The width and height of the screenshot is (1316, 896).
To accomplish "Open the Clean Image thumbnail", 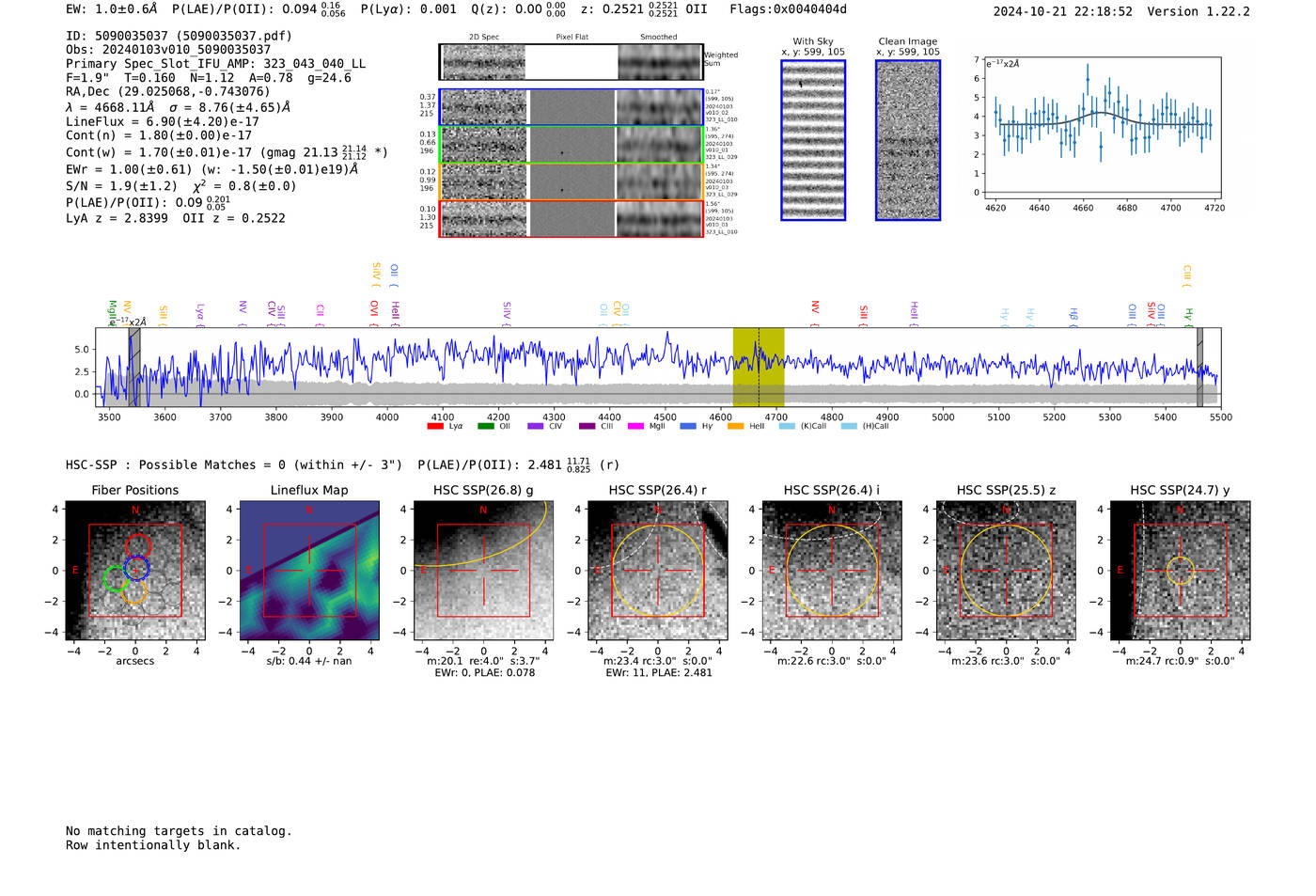I will pos(908,140).
